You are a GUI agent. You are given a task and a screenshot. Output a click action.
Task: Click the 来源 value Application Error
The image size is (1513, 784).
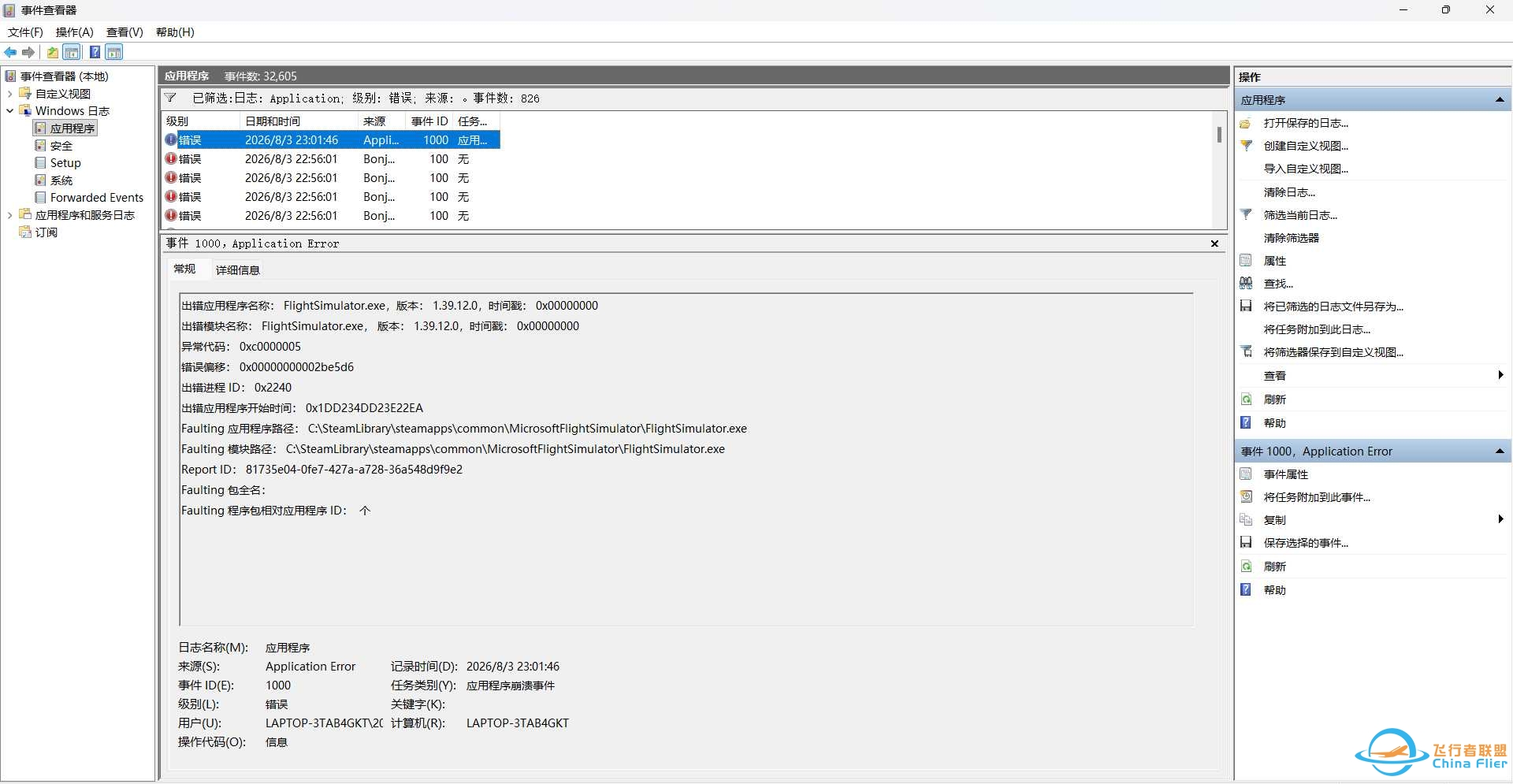[310, 667]
